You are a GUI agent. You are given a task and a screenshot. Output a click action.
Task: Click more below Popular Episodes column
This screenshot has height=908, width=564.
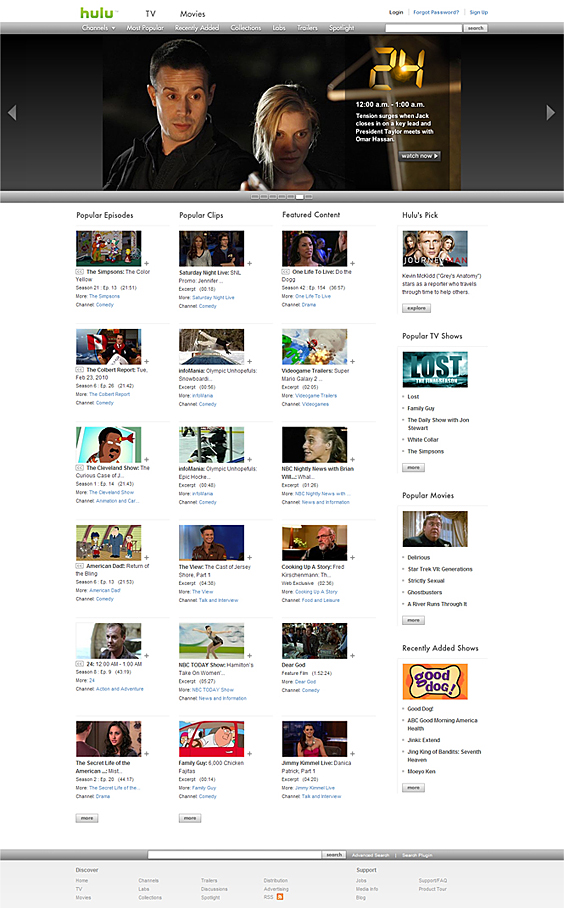click(x=87, y=818)
